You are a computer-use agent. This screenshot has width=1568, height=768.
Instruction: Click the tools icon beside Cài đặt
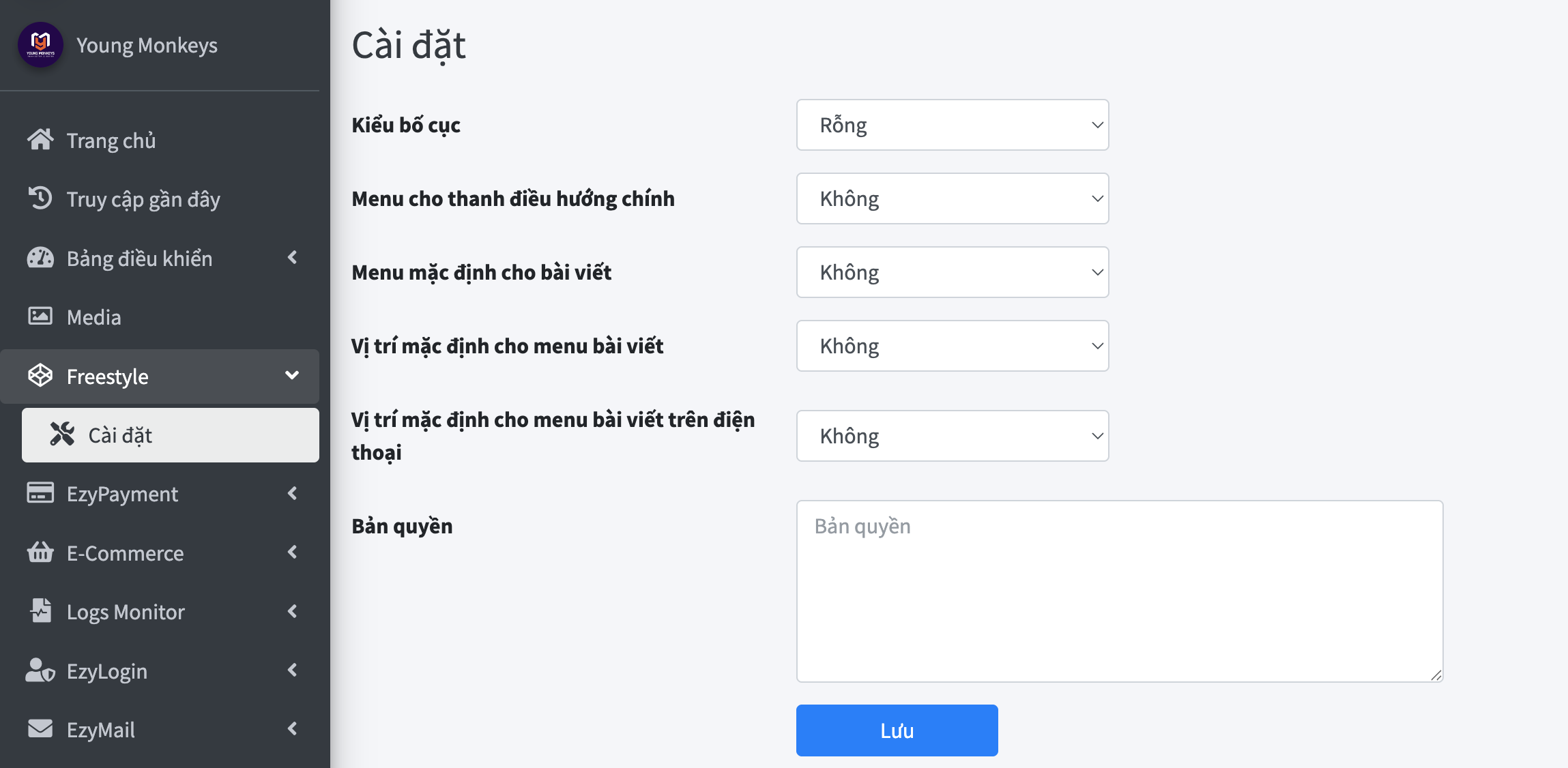[62, 434]
